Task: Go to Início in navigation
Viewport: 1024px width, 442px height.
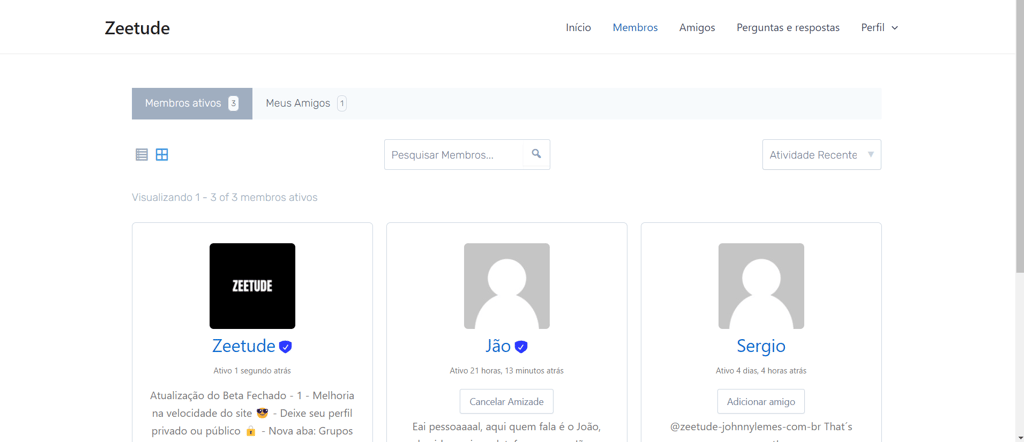Action: pos(579,27)
